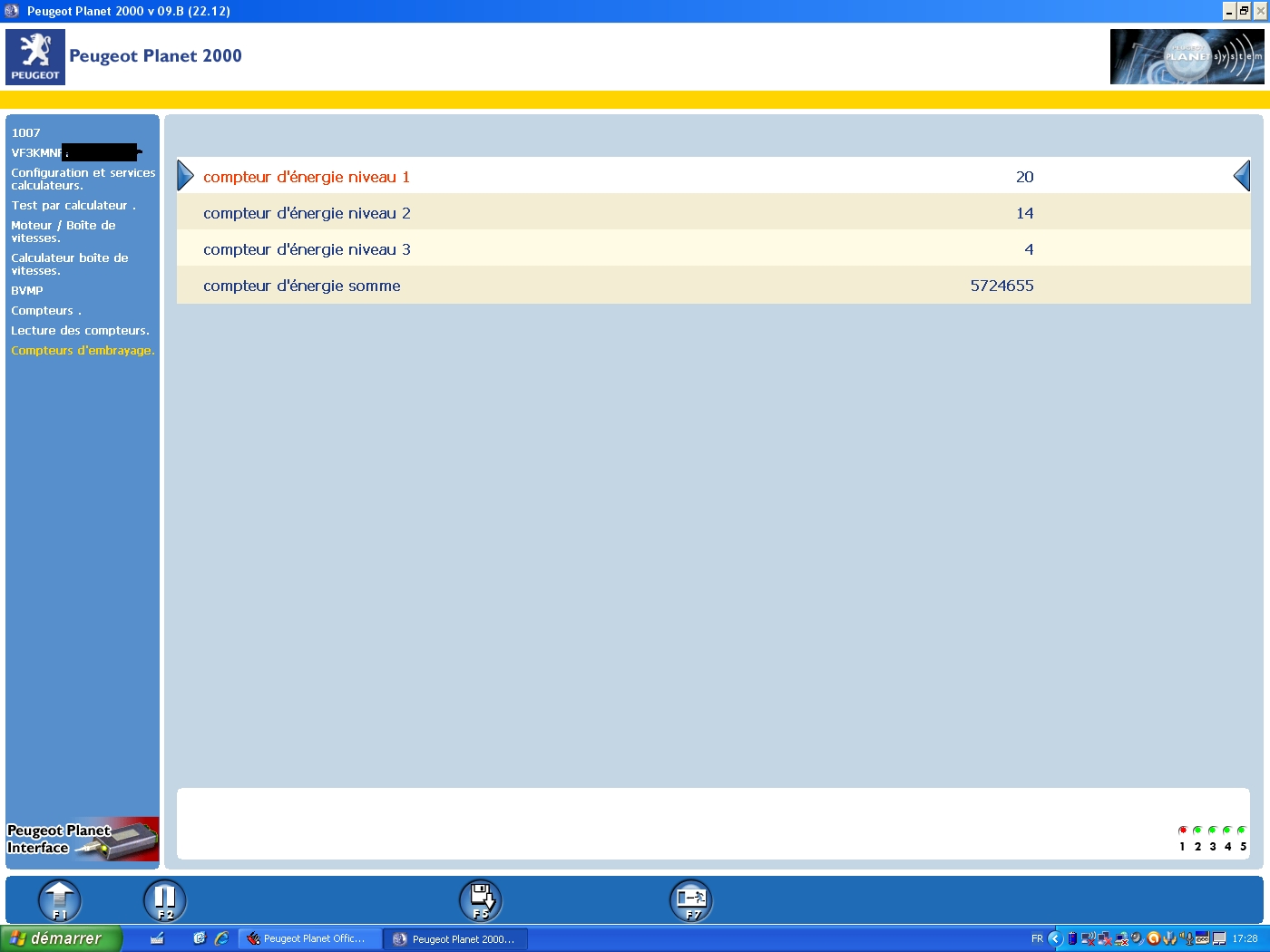Click status indicator 4 (green)

[x=1227, y=830]
